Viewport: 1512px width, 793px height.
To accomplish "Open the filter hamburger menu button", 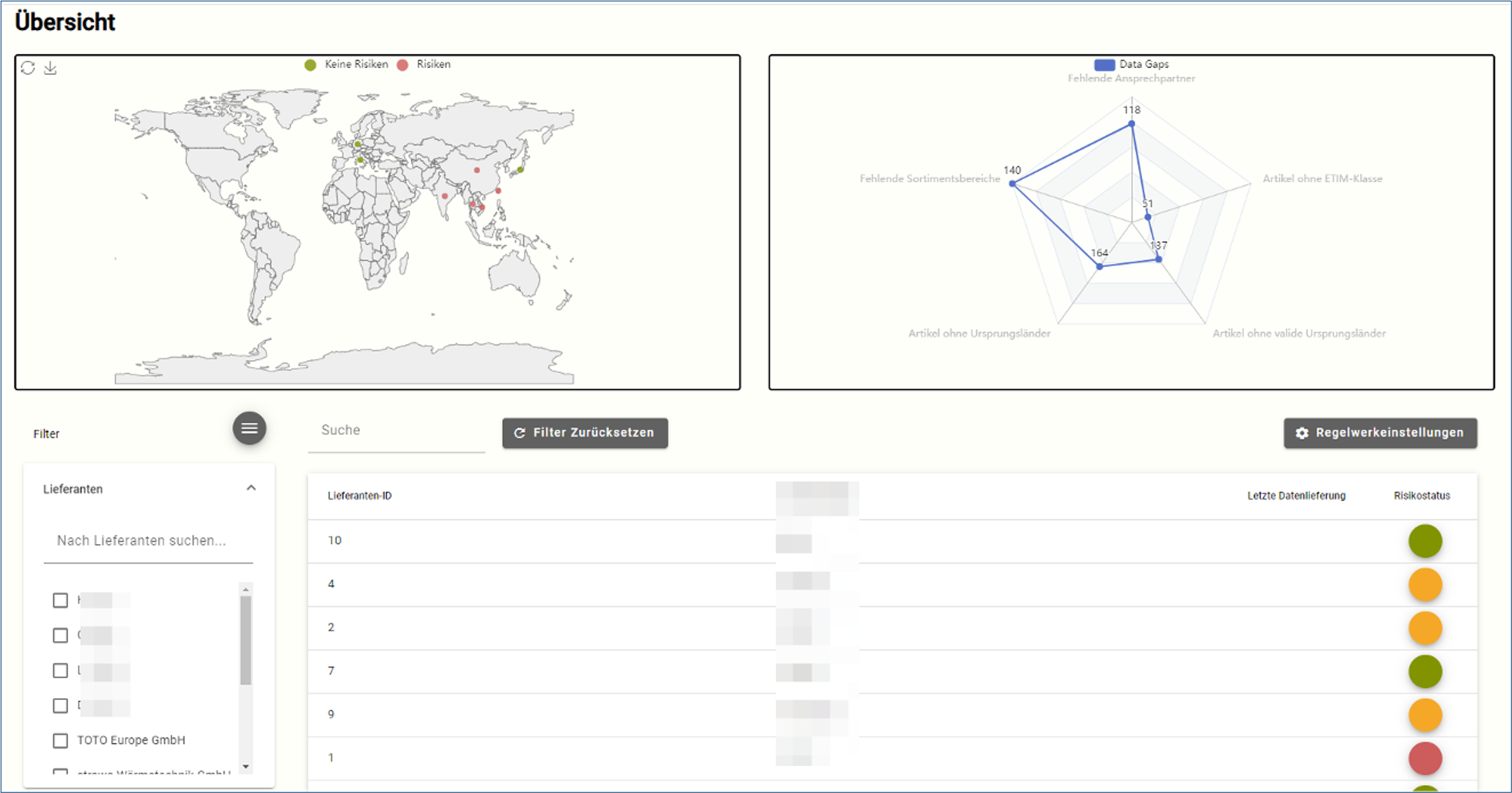I will tap(250, 428).
